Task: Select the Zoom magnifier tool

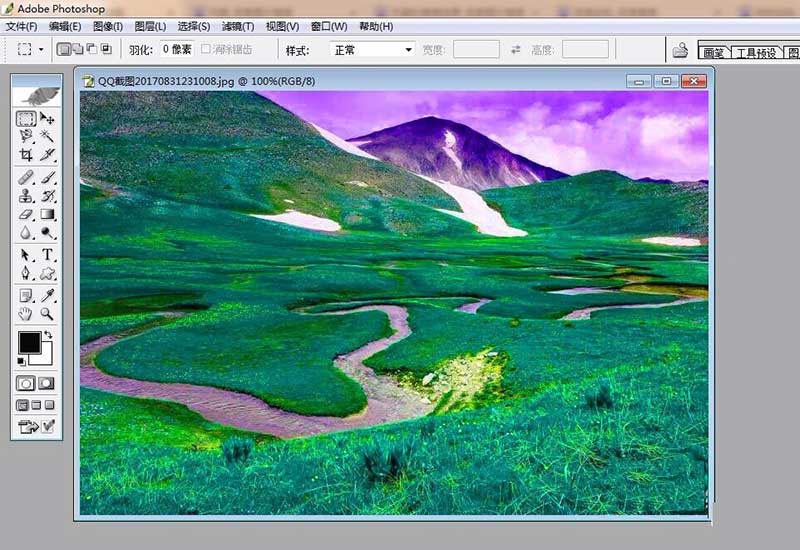Action: (x=47, y=314)
